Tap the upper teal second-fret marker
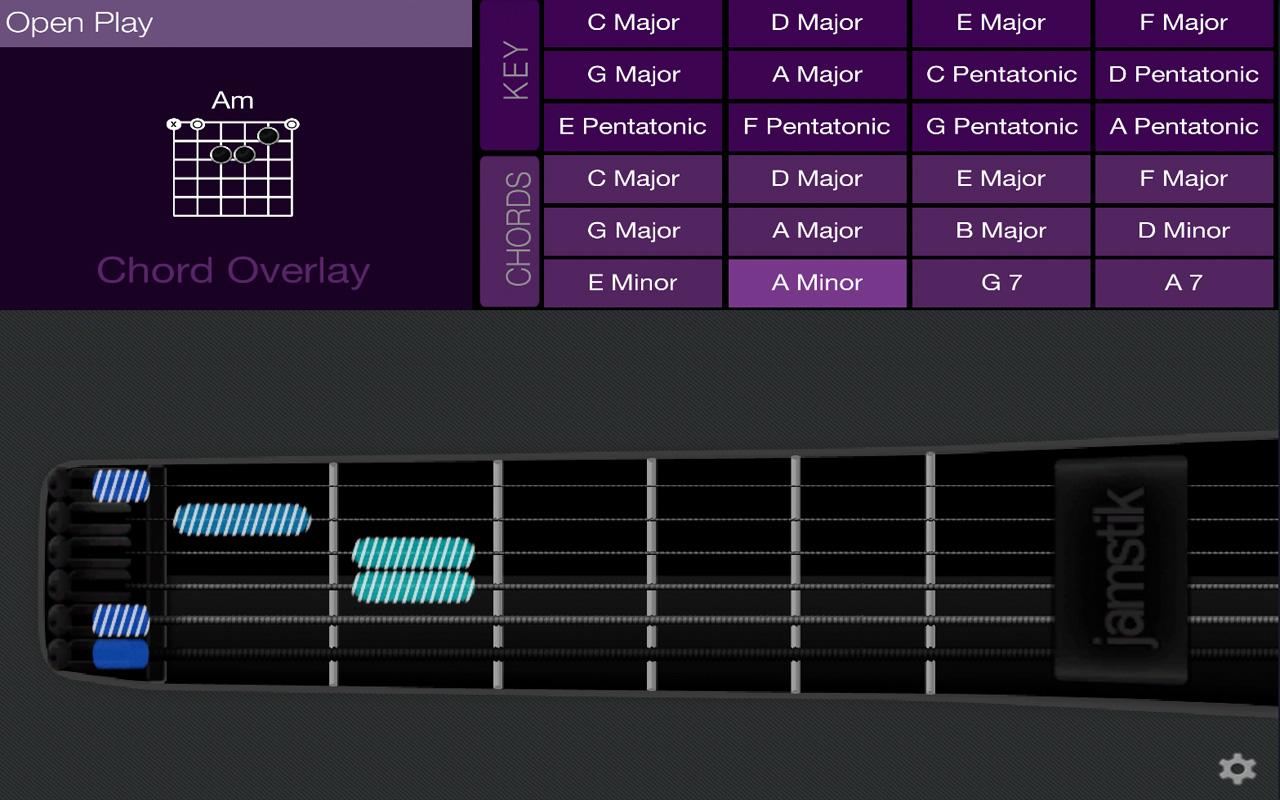 [x=413, y=553]
